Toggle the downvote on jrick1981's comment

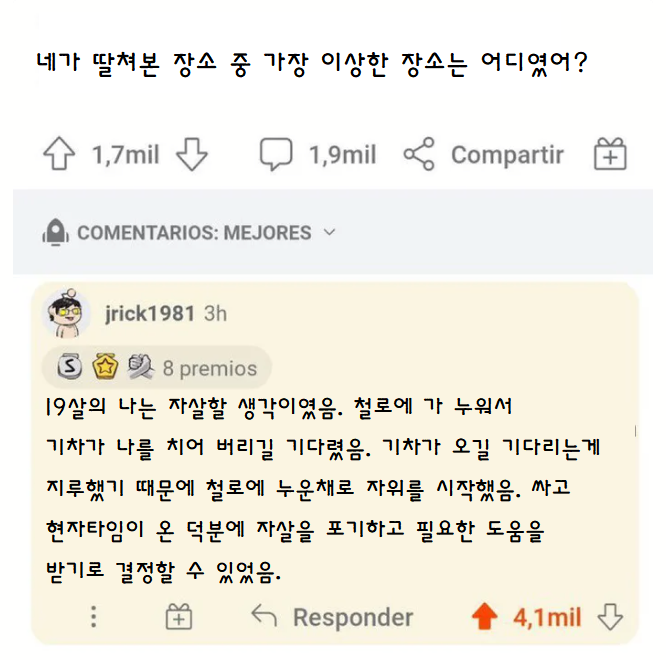[x=610, y=616]
